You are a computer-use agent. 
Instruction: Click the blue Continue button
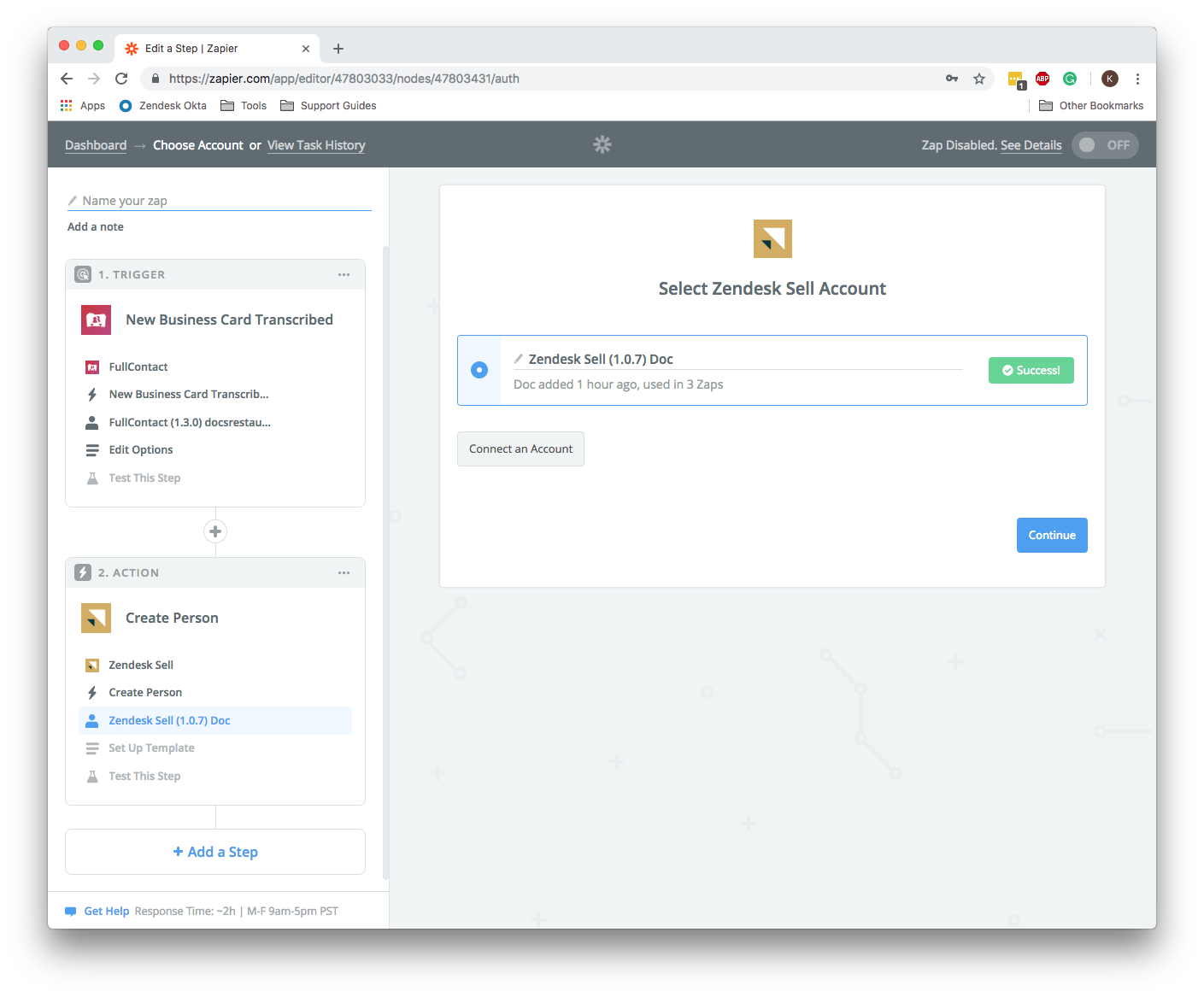(x=1052, y=535)
